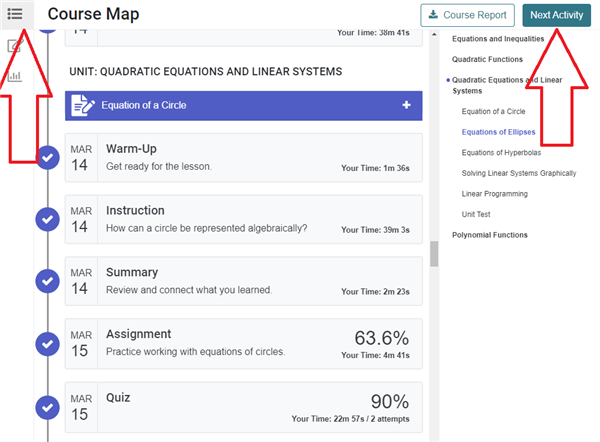This screenshot has width=600, height=442.
Task: Go to Next Activity
Action: (x=556, y=15)
